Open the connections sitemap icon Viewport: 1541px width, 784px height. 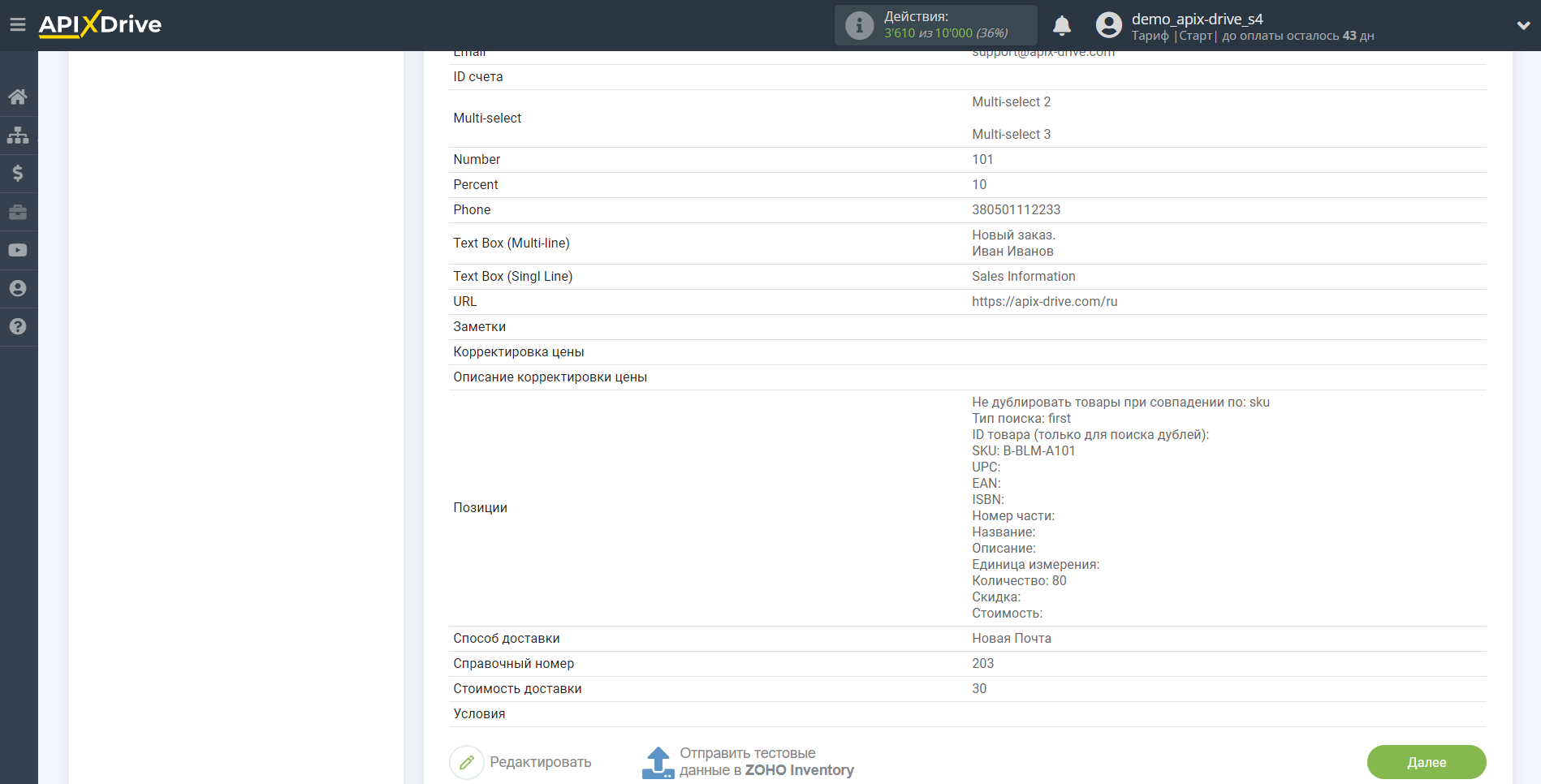pos(18,135)
